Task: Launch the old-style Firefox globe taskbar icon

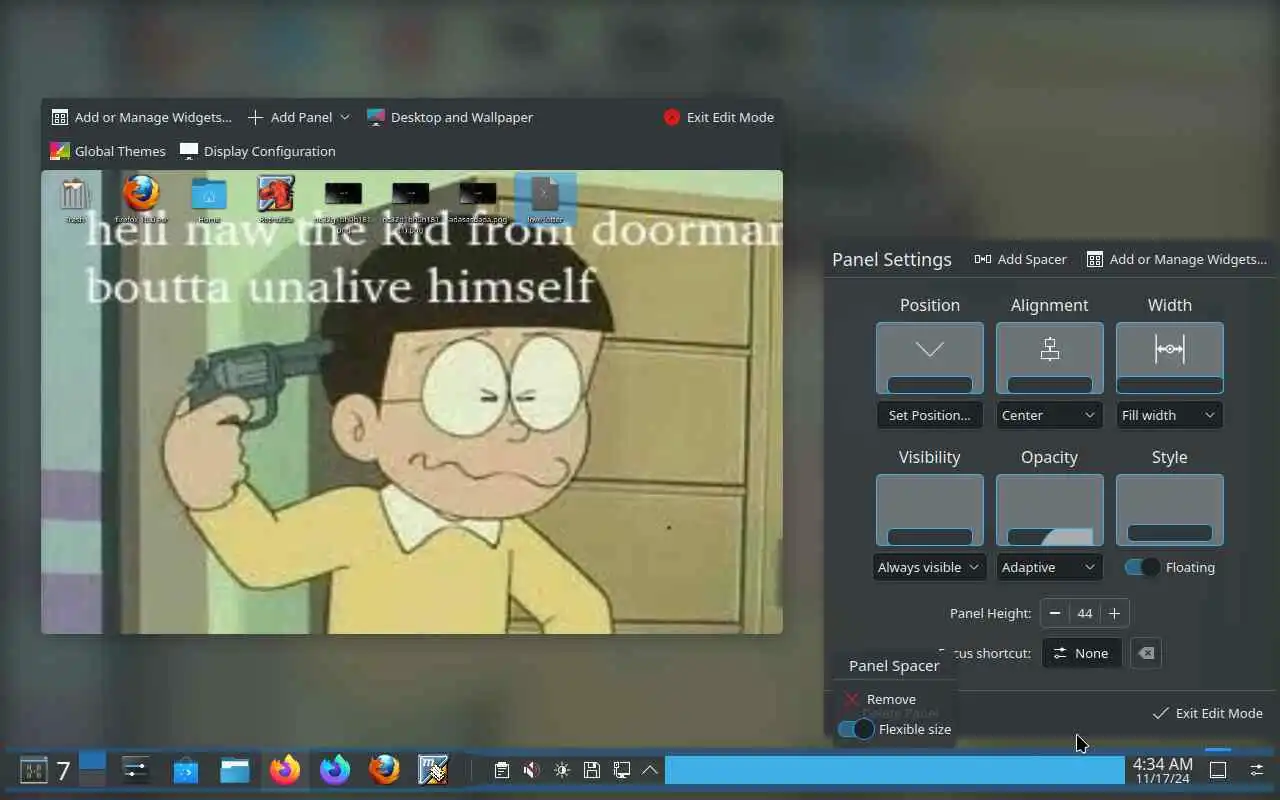Action: 385,770
